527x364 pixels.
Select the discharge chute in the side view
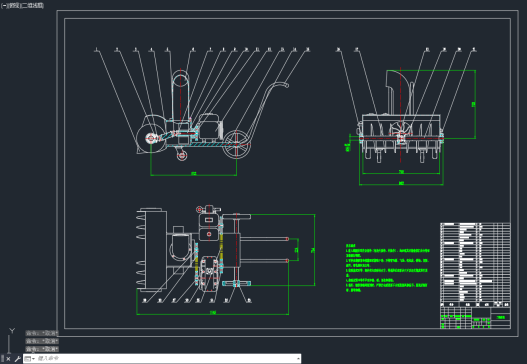180,95
